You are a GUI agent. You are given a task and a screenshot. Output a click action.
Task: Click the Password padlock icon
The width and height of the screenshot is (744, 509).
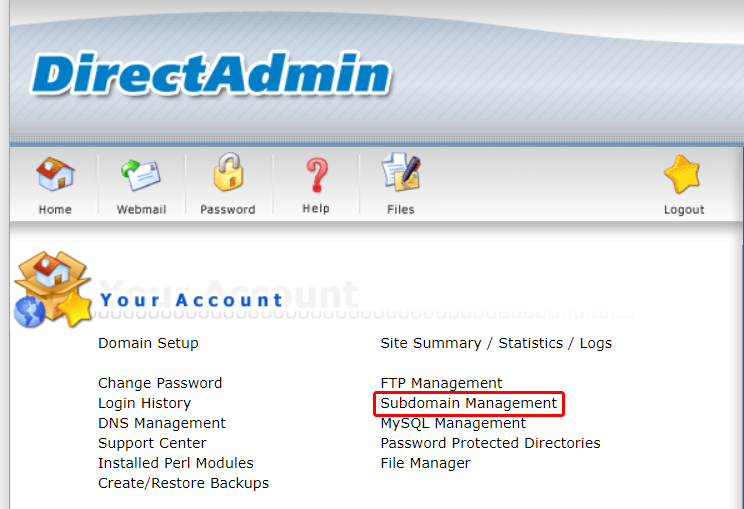pos(228,176)
